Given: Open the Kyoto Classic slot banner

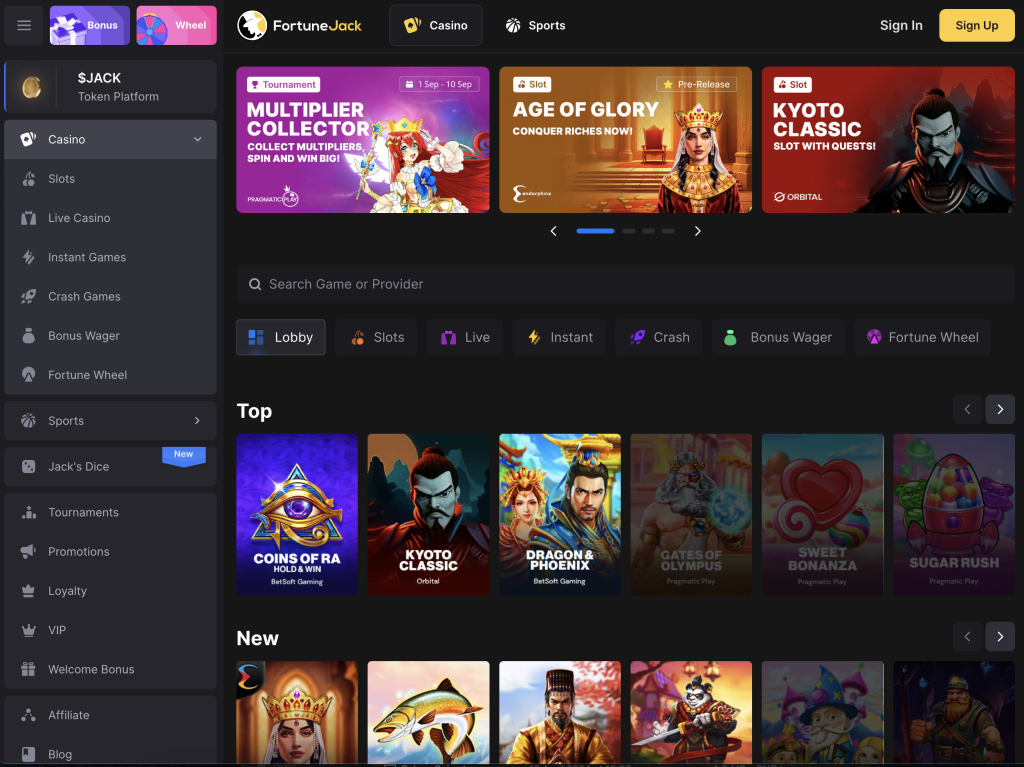Looking at the screenshot, I should point(888,140).
